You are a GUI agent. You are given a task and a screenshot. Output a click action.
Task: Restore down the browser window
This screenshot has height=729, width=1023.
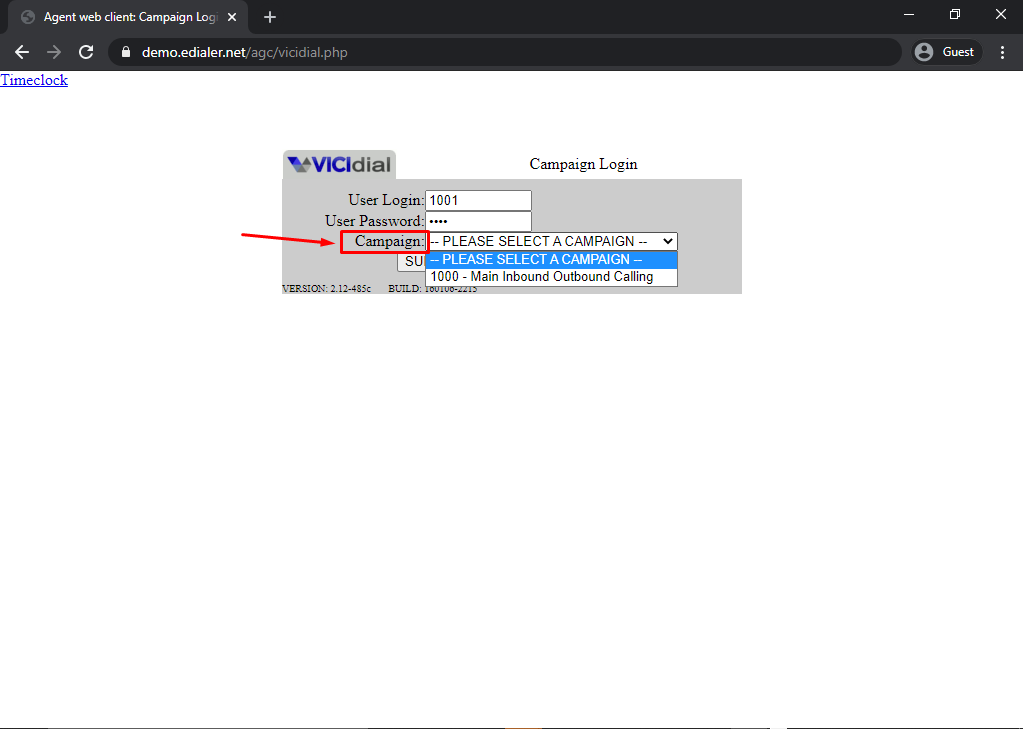(x=954, y=14)
